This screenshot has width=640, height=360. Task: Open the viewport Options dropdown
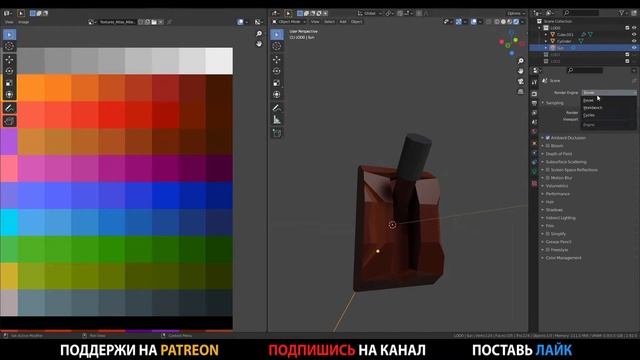[516, 13]
